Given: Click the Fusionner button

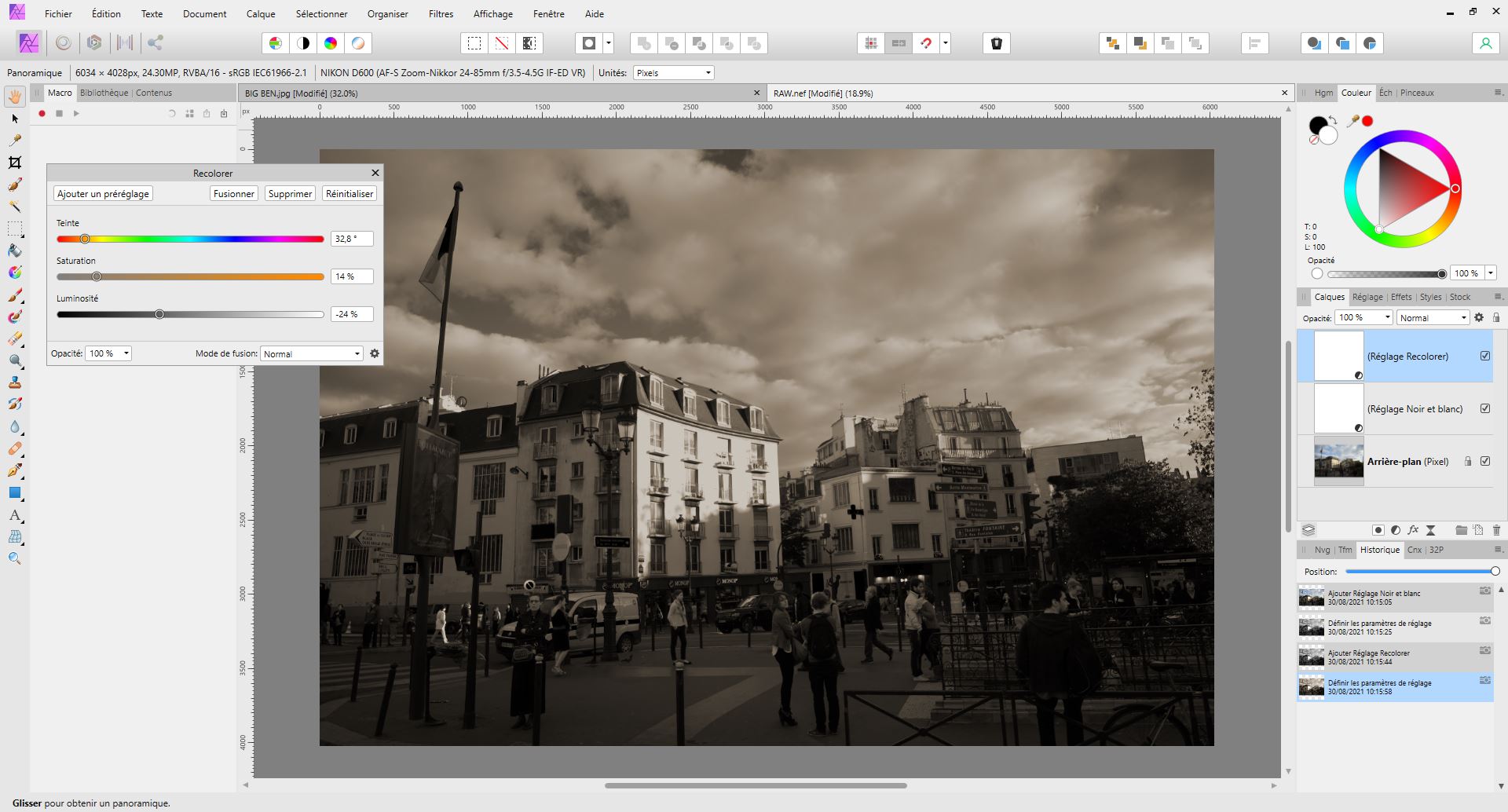Looking at the screenshot, I should point(234,193).
